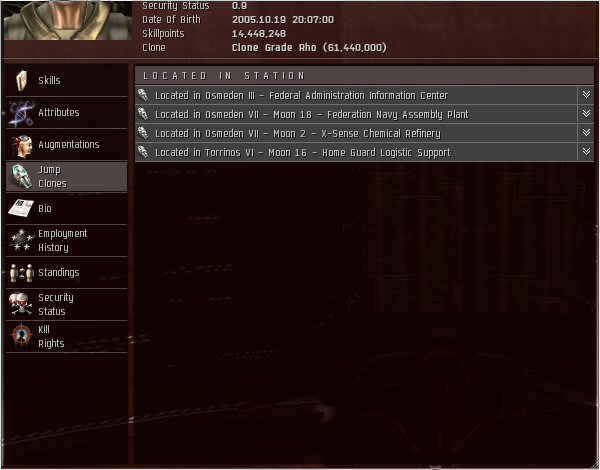Click the Kill Rights target icon

pos(22,336)
